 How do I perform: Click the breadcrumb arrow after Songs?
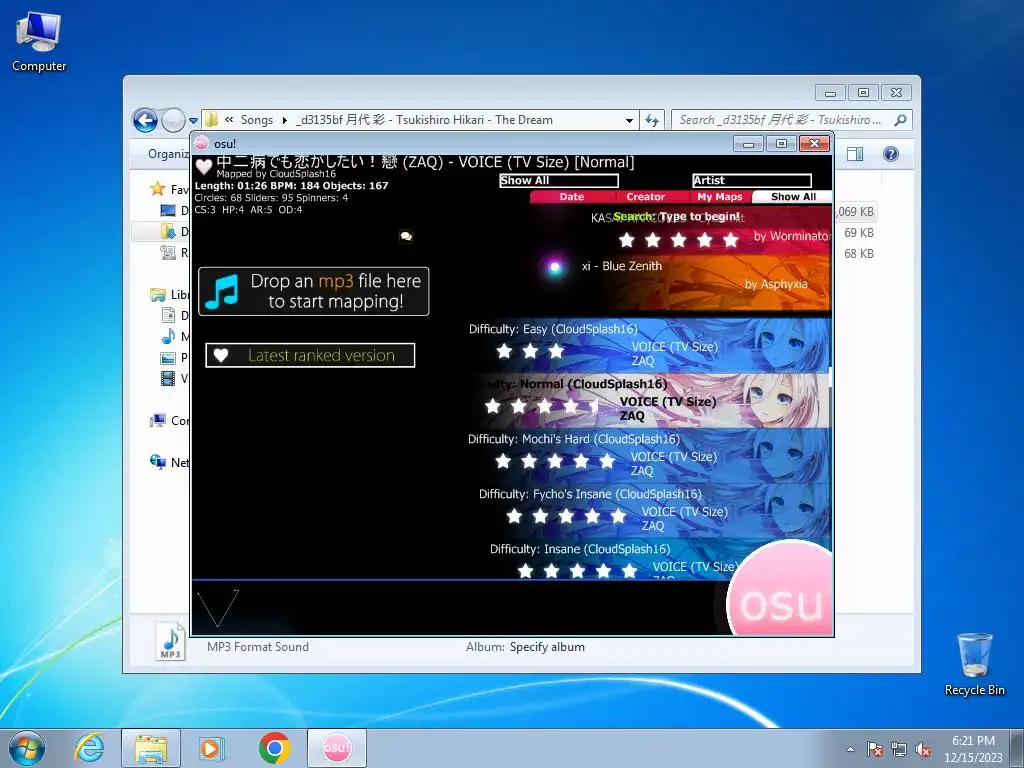click(x=285, y=120)
